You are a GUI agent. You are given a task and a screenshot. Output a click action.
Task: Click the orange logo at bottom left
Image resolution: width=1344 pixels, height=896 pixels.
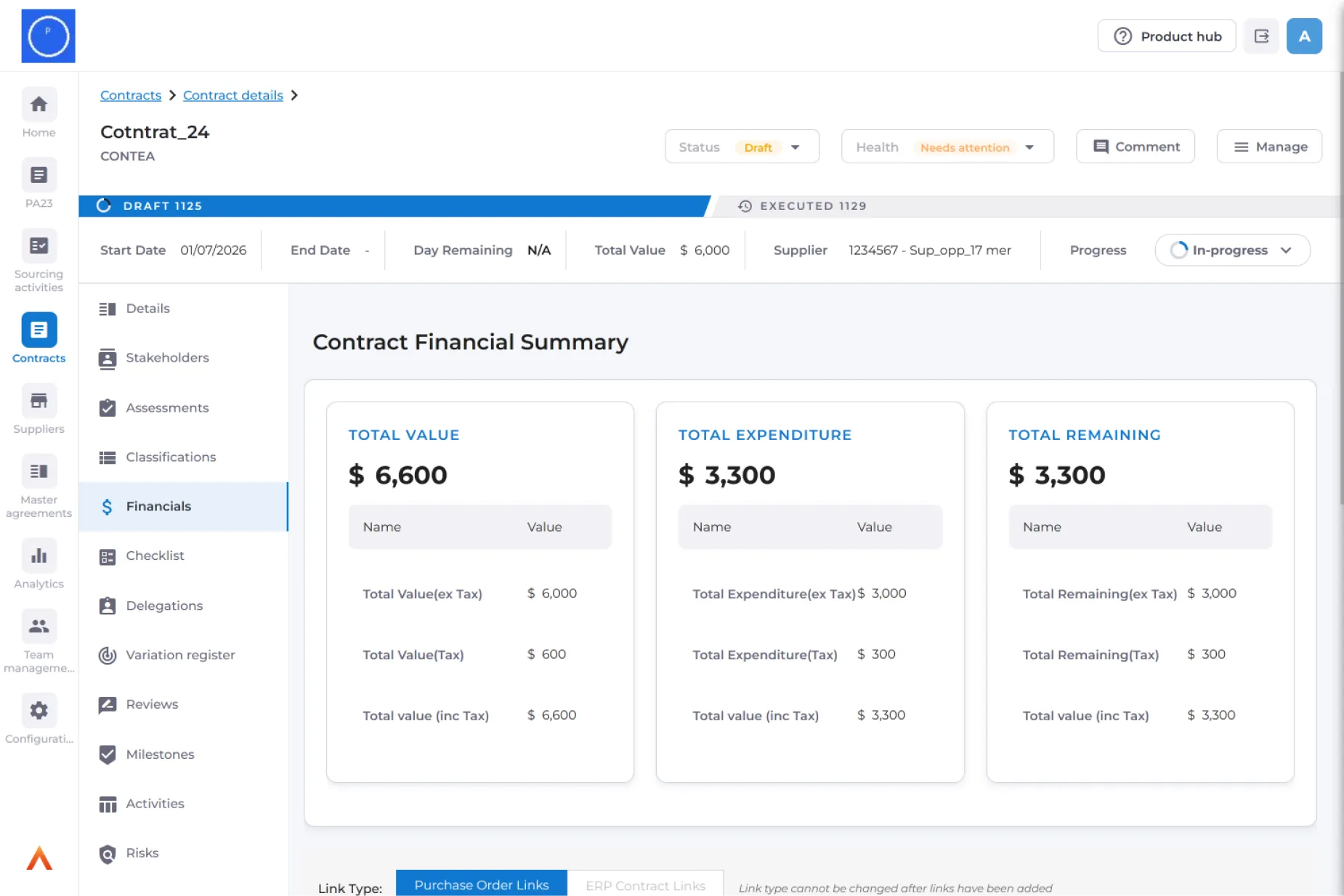[39, 858]
